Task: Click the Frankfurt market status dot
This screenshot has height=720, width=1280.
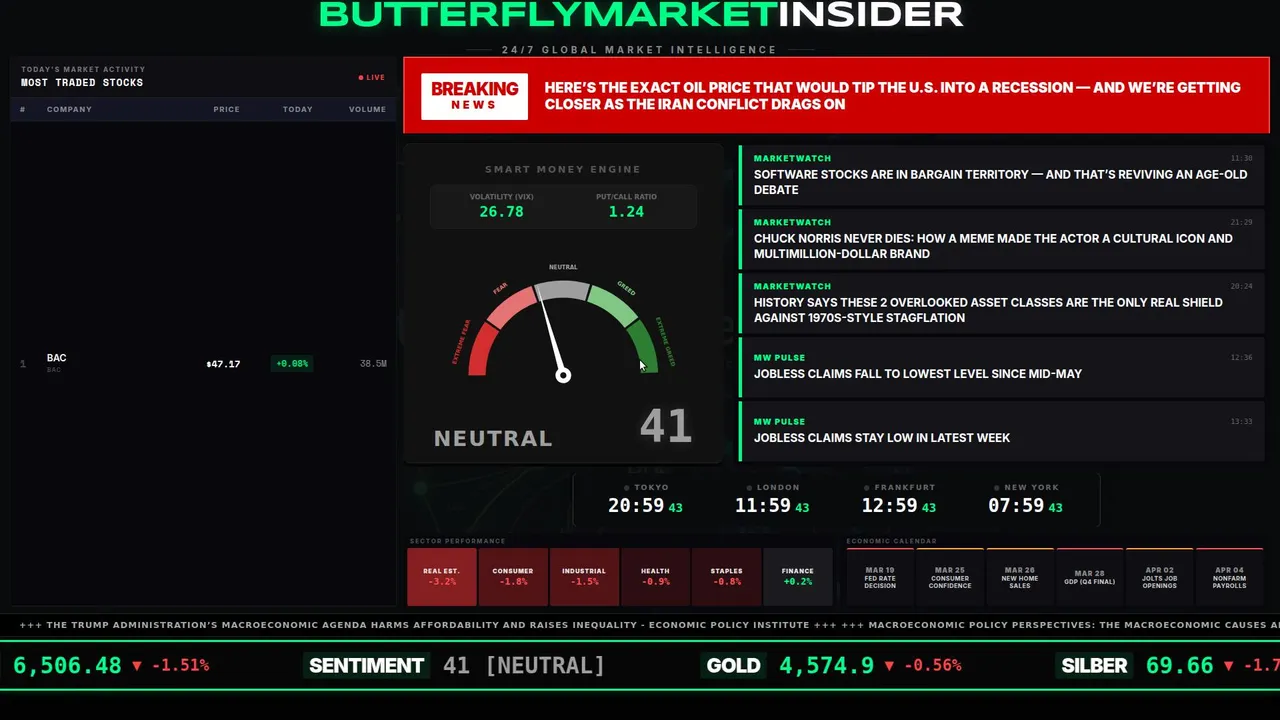Action: coord(866,488)
